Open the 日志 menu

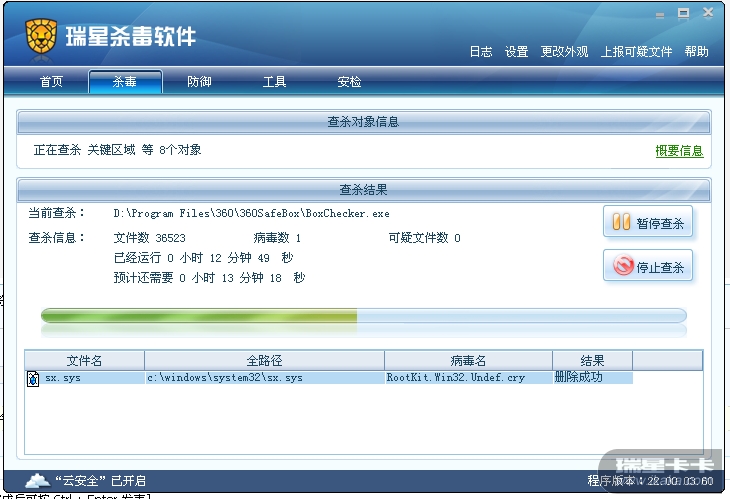pos(481,52)
